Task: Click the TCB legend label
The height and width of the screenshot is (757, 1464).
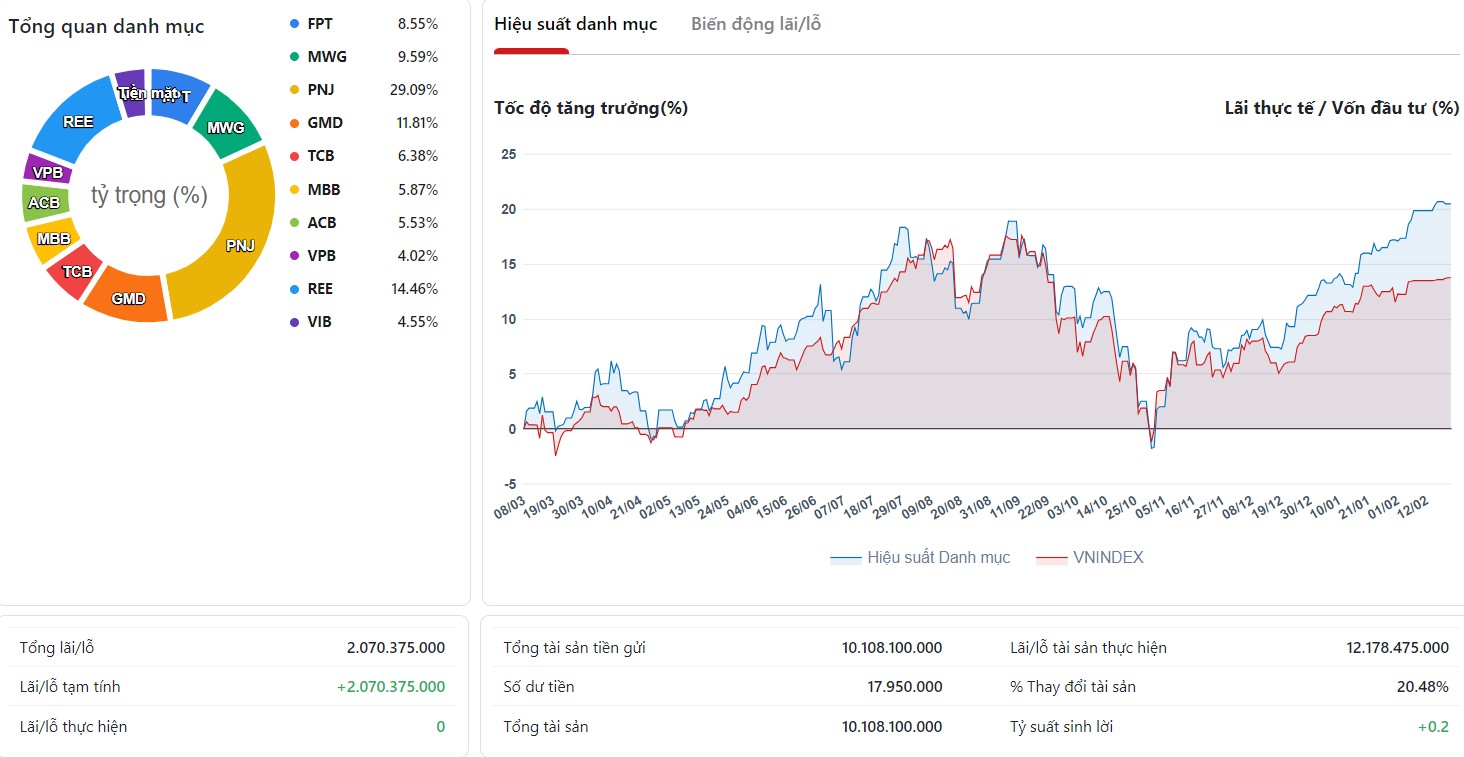Action: pos(321,156)
